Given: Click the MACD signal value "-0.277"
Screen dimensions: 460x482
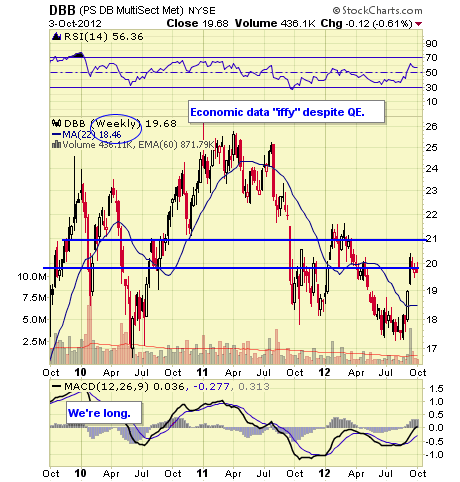Looking at the screenshot, I should click(211, 387).
